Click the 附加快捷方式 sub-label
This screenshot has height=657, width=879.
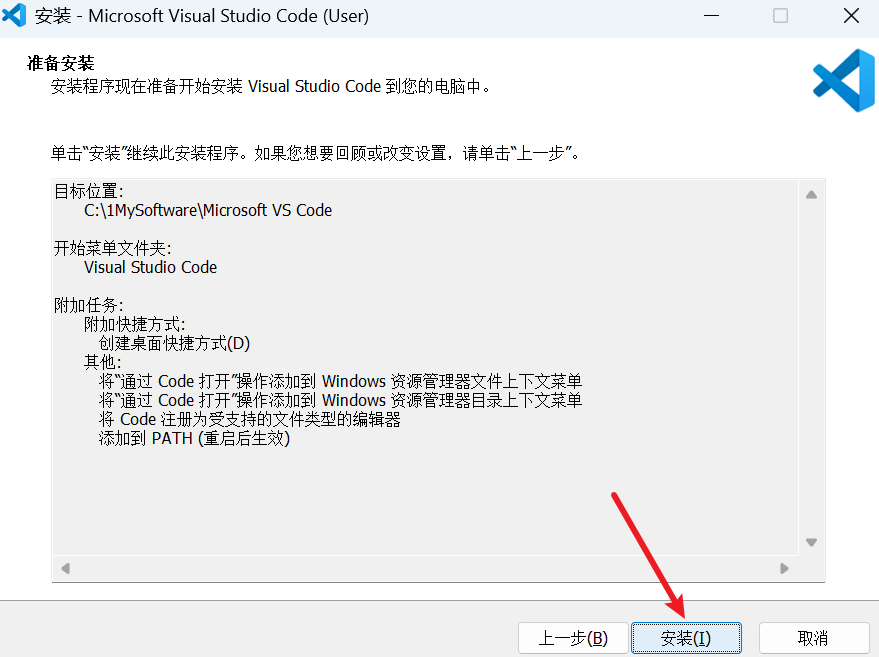135,324
